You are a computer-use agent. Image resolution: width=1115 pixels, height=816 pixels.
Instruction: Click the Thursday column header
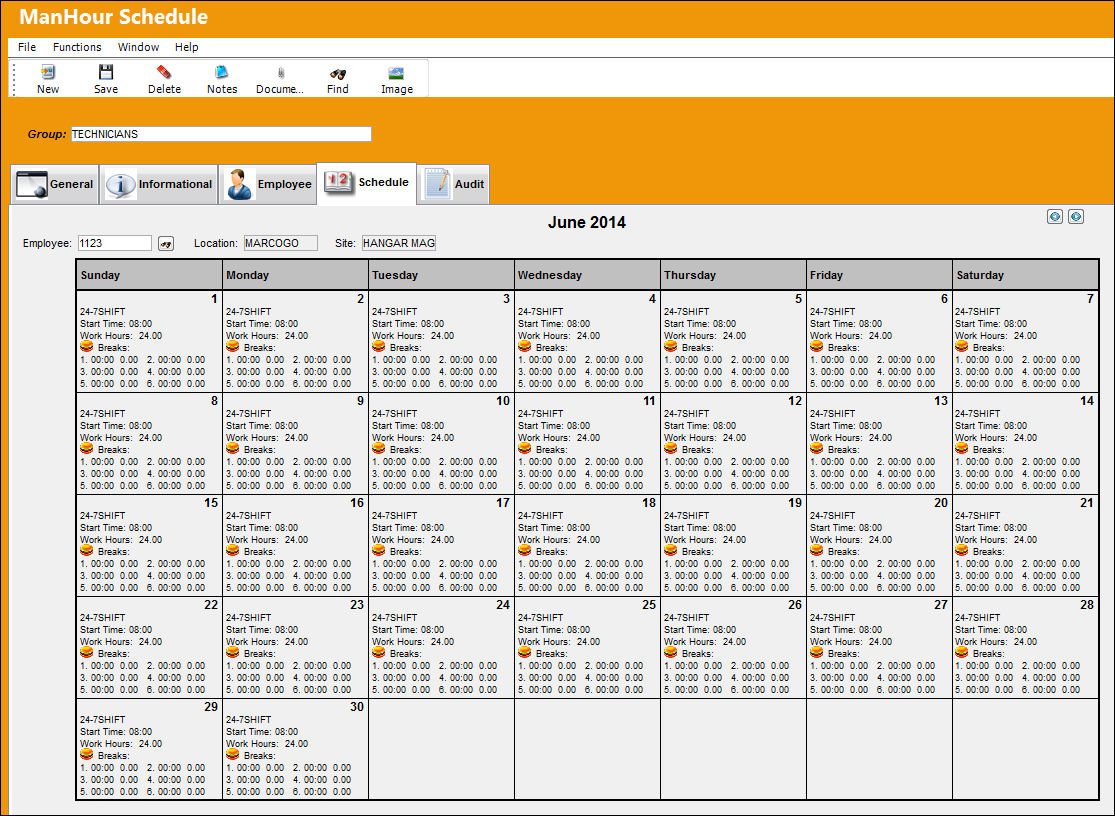[x=733, y=275]
